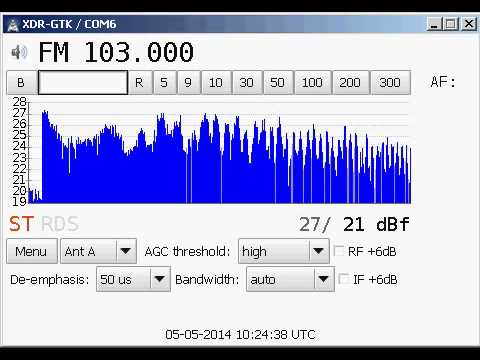Click the 05-05-2014 10:24:38 UTC timestamp
Viewport: 480px width, 360px height.
(240, 334)
